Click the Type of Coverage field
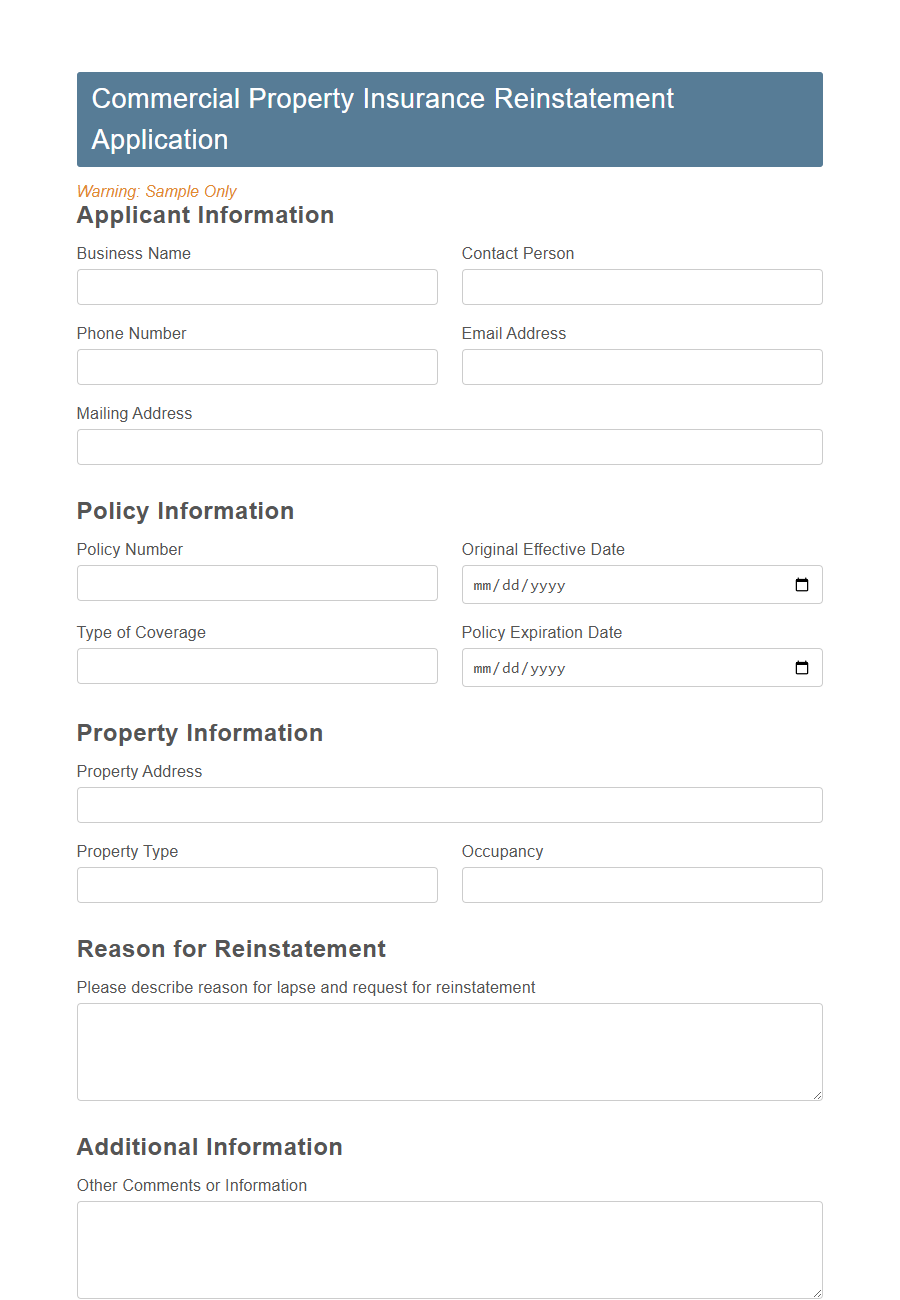The width and height of the screenshot is (900, 1300). [x=257, y=666]
